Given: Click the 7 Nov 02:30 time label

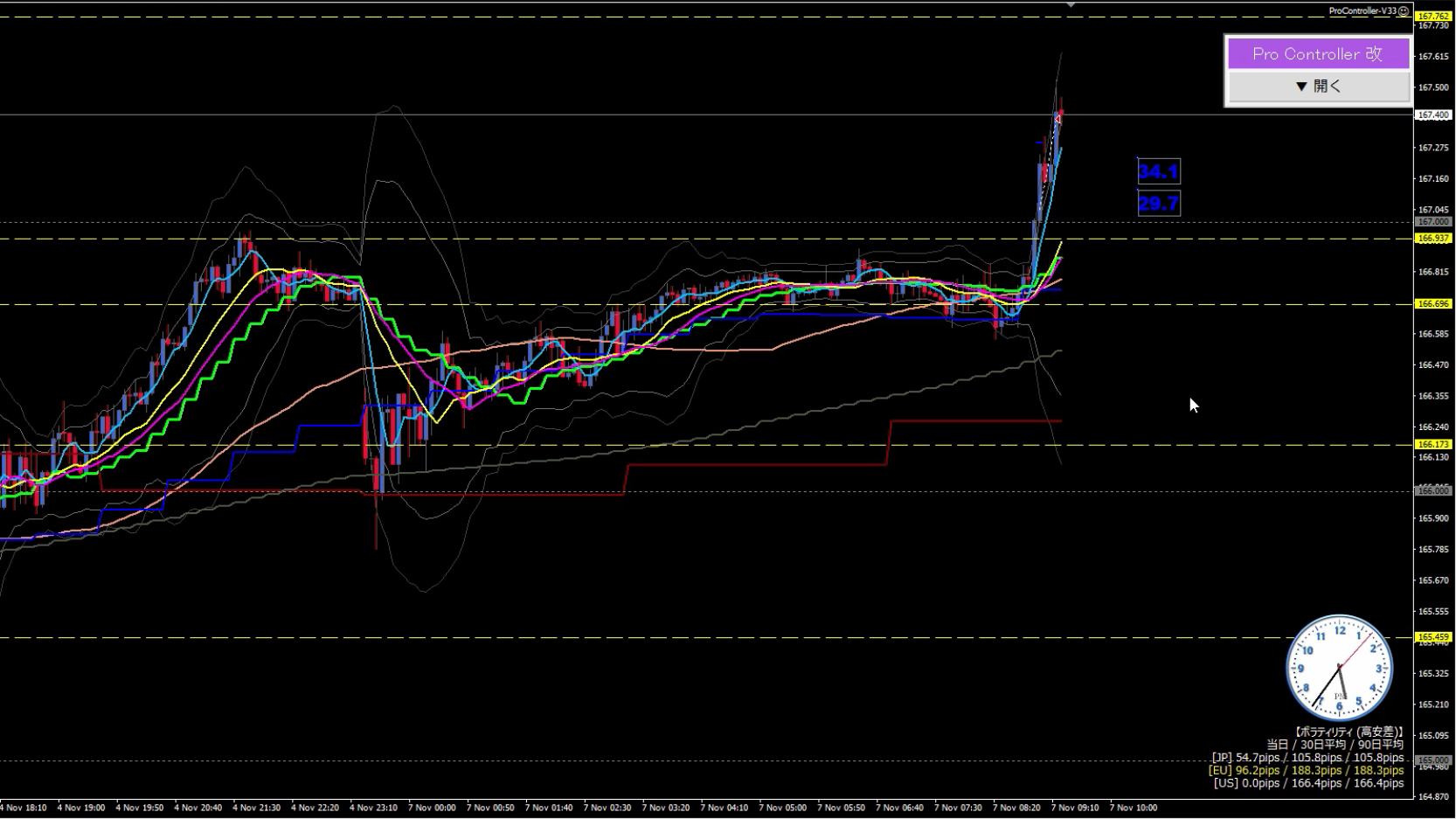Looking at the screenshot, I should pos(607,808).
